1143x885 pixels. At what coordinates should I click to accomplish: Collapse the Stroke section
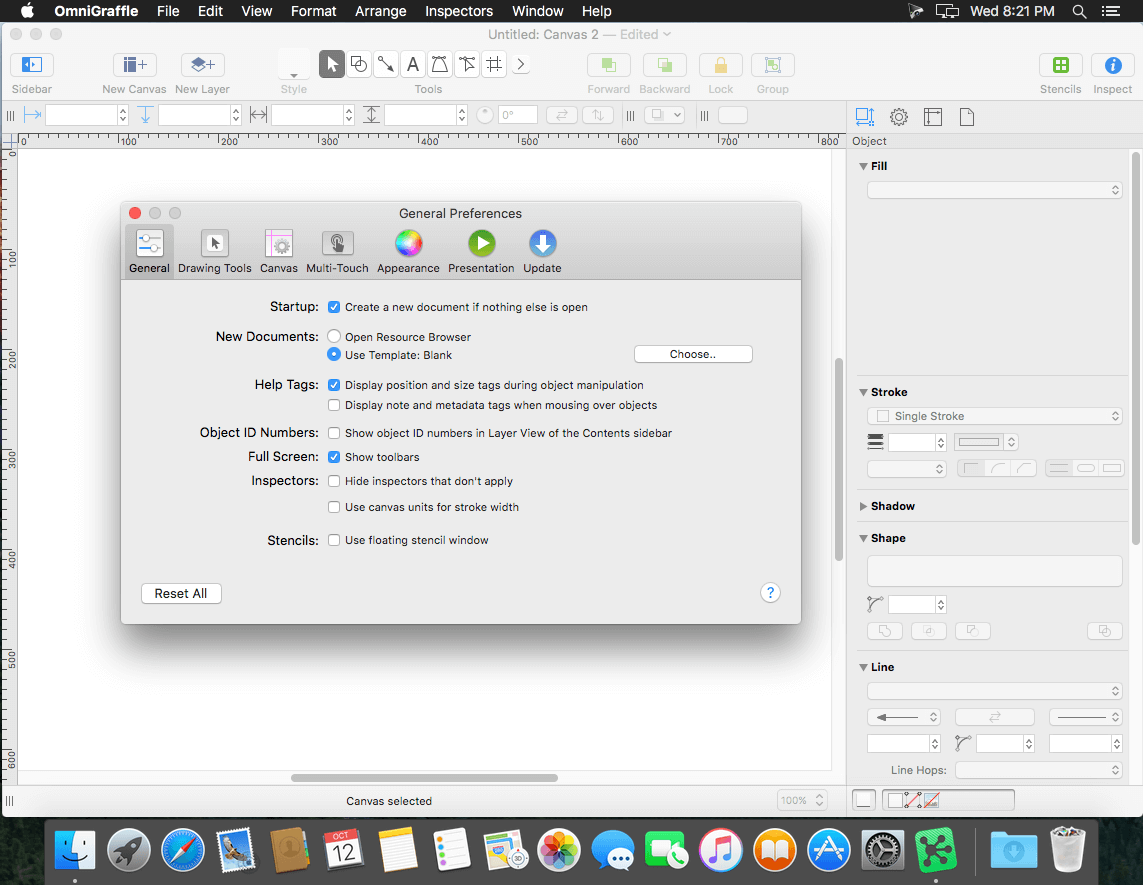(863, 392)
